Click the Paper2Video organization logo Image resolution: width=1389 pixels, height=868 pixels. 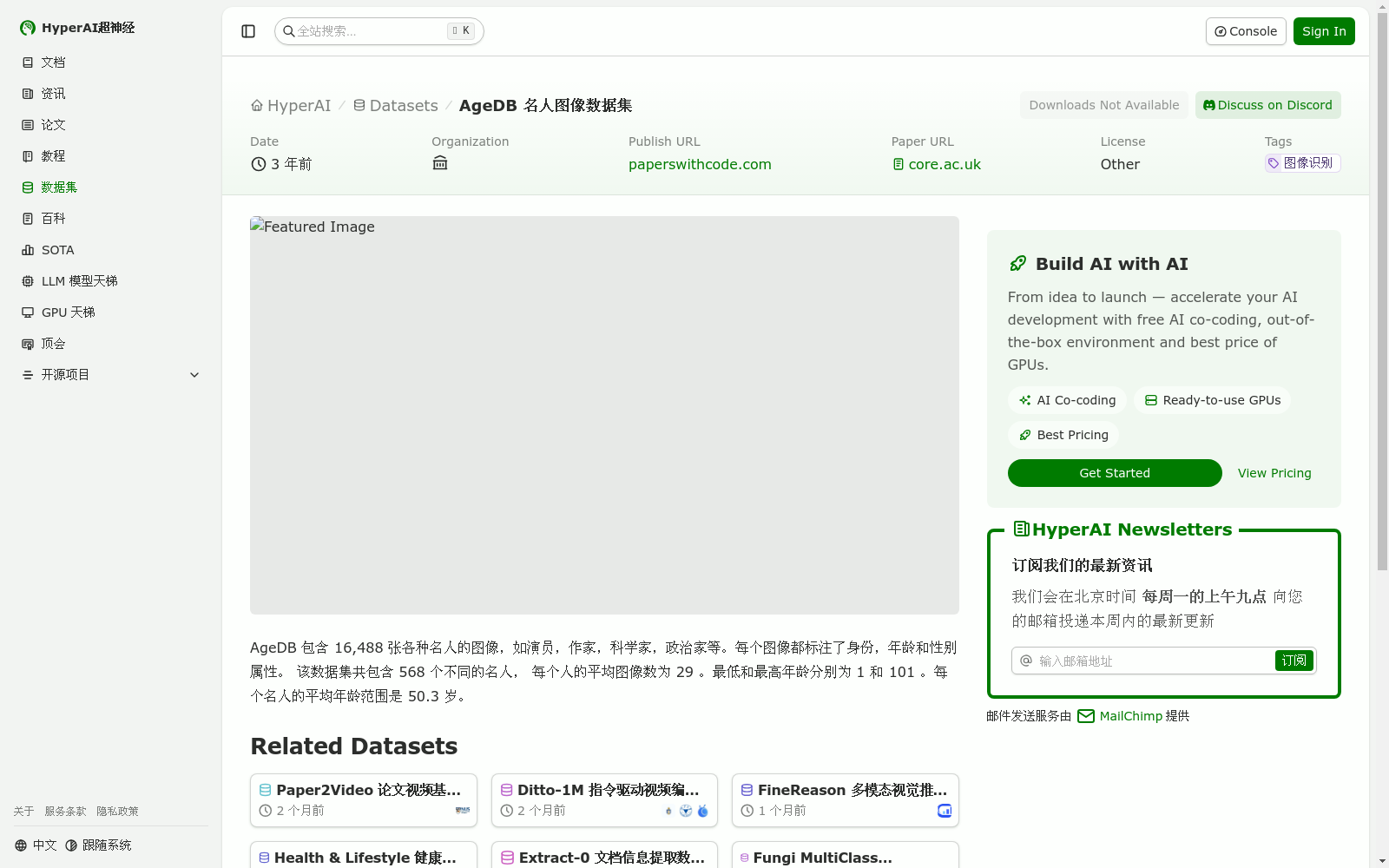pyautogui.click(x=463, y=811)
